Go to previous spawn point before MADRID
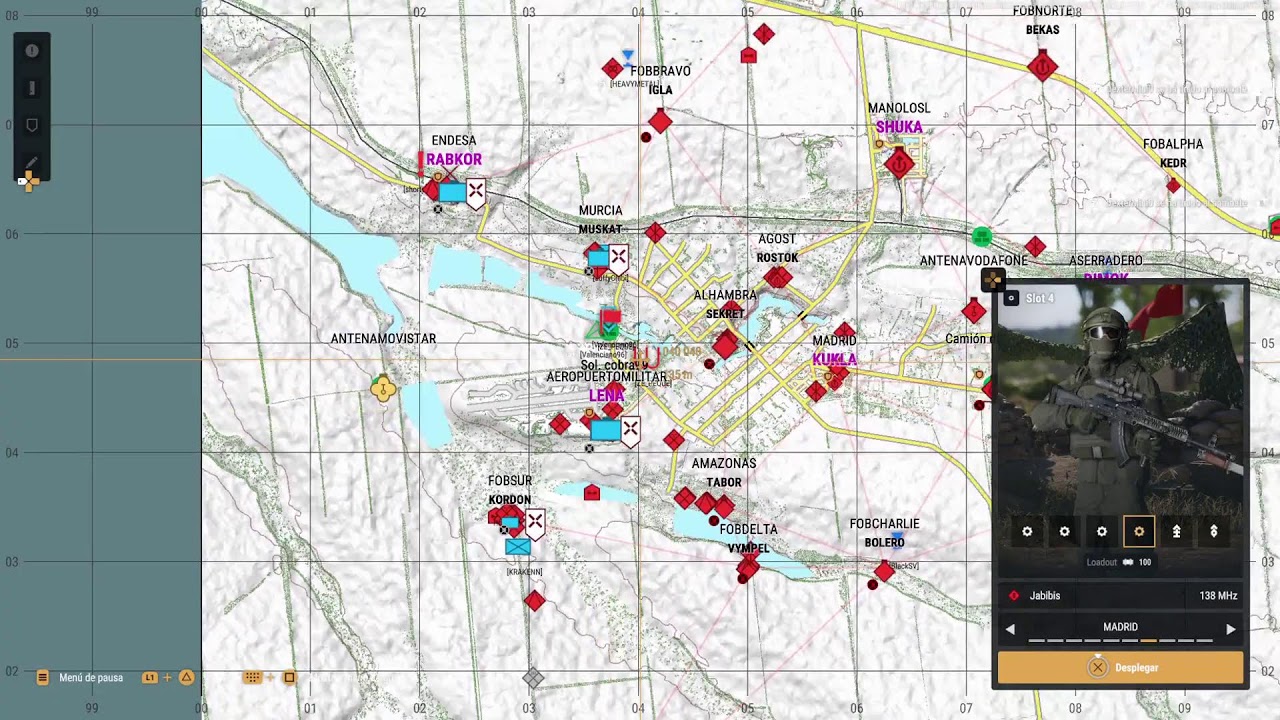Screen dimensions: 1280x720 [x=1010, y=629]
